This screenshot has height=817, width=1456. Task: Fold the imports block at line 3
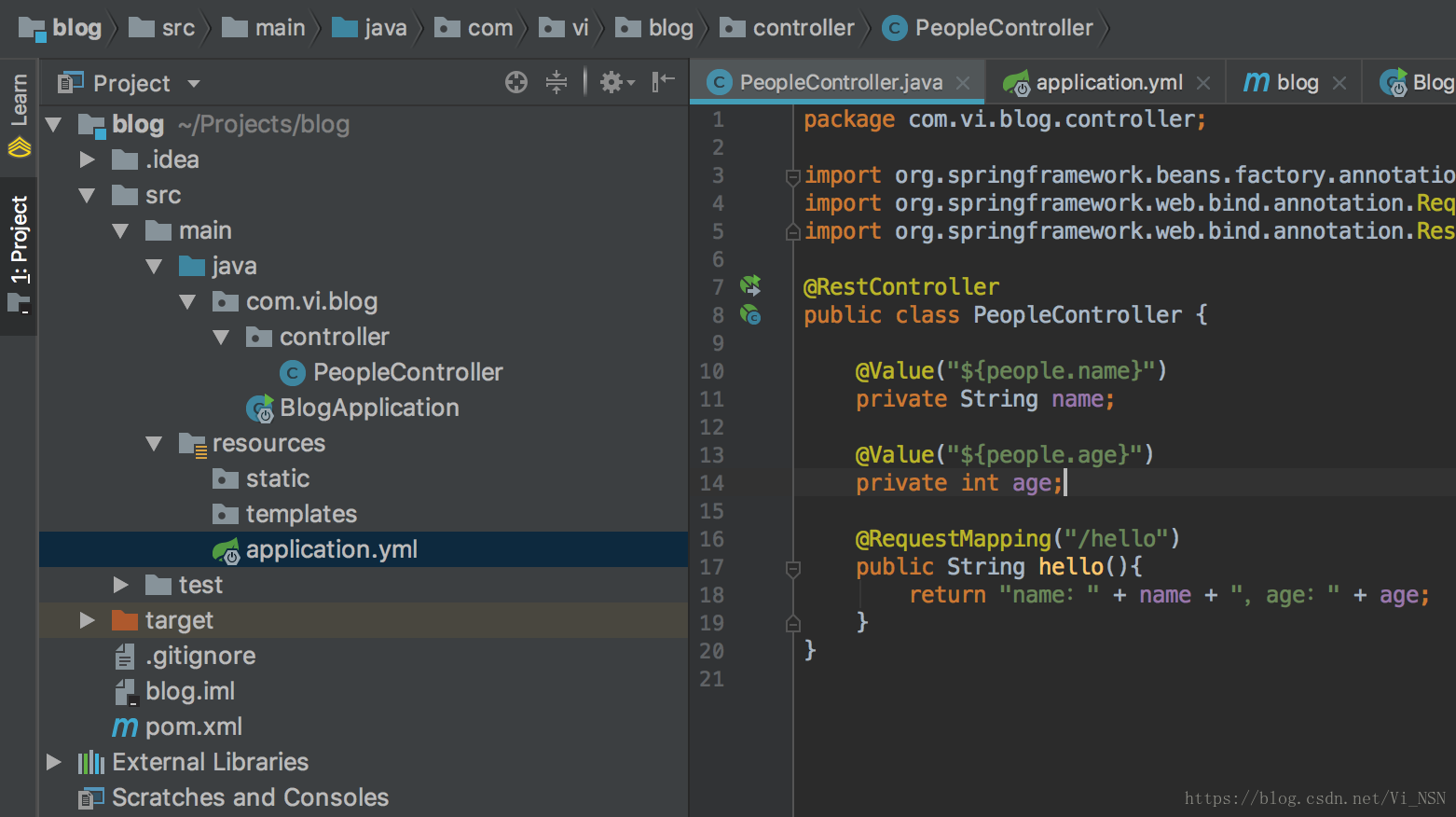click(x=792, y=175)
